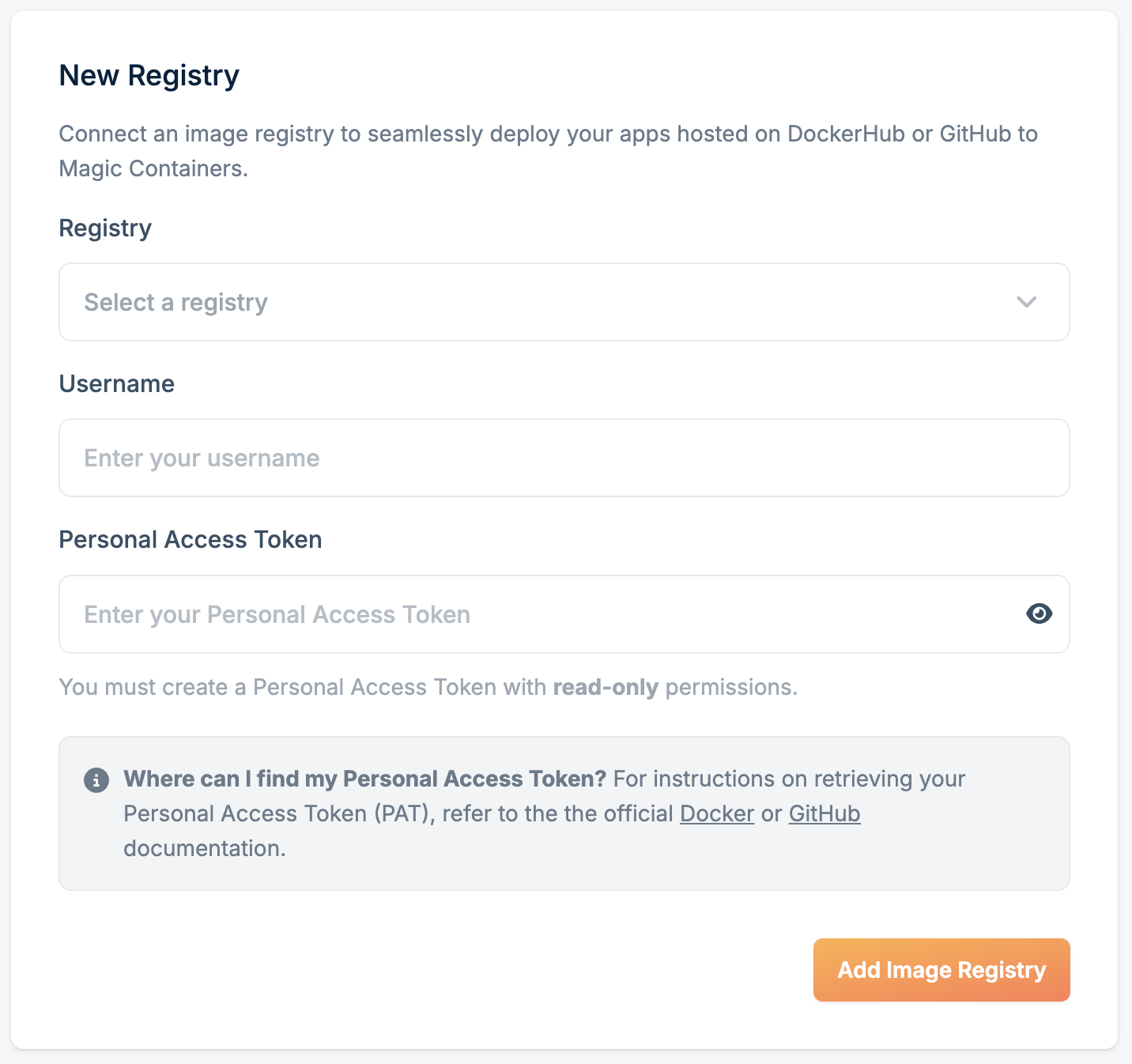
Task: Click the bold read-only permissions text
Action: 606,688
